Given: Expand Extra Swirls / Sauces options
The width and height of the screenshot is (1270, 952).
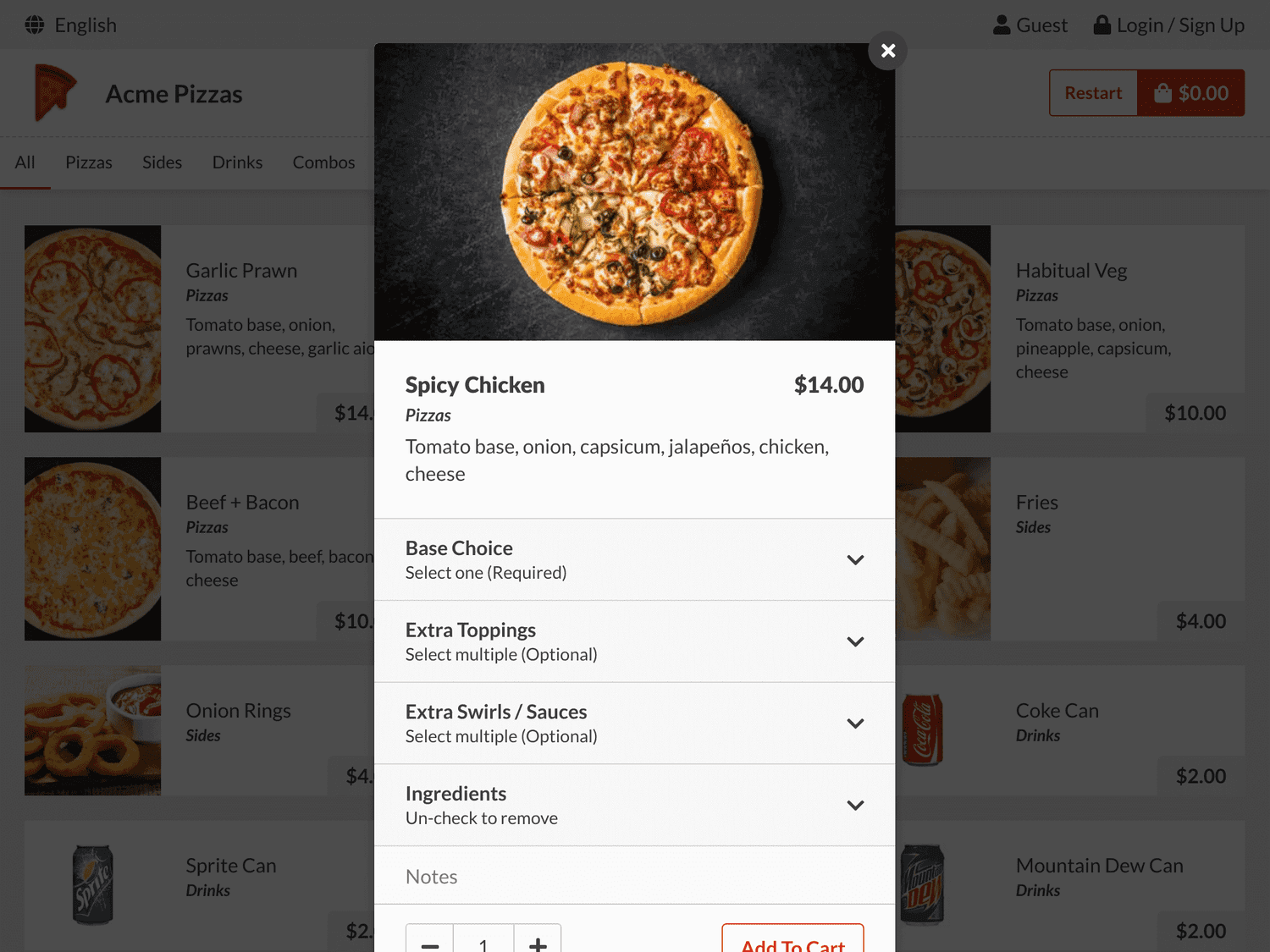Looking at the screenshot, I should coord(635,724).
